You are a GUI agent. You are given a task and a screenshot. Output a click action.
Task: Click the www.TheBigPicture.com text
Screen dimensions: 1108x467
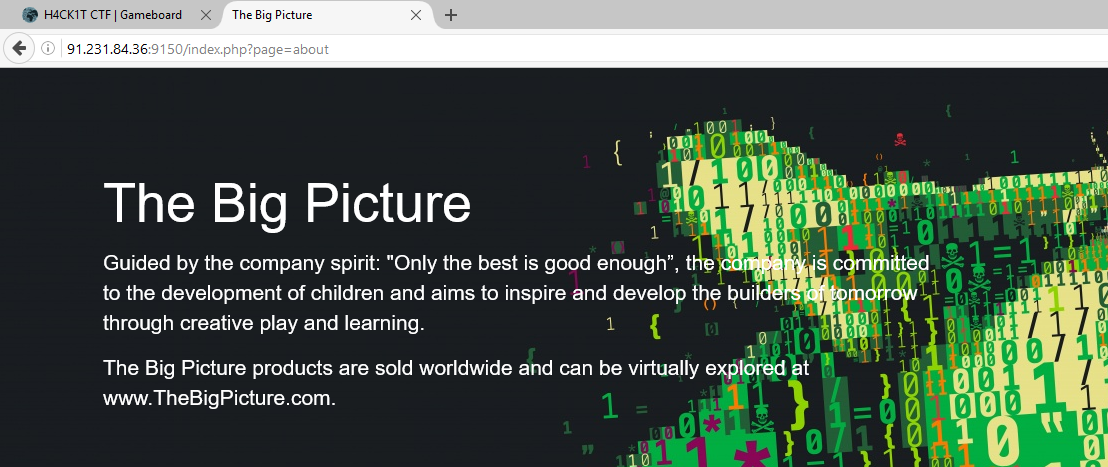point(218,398)
